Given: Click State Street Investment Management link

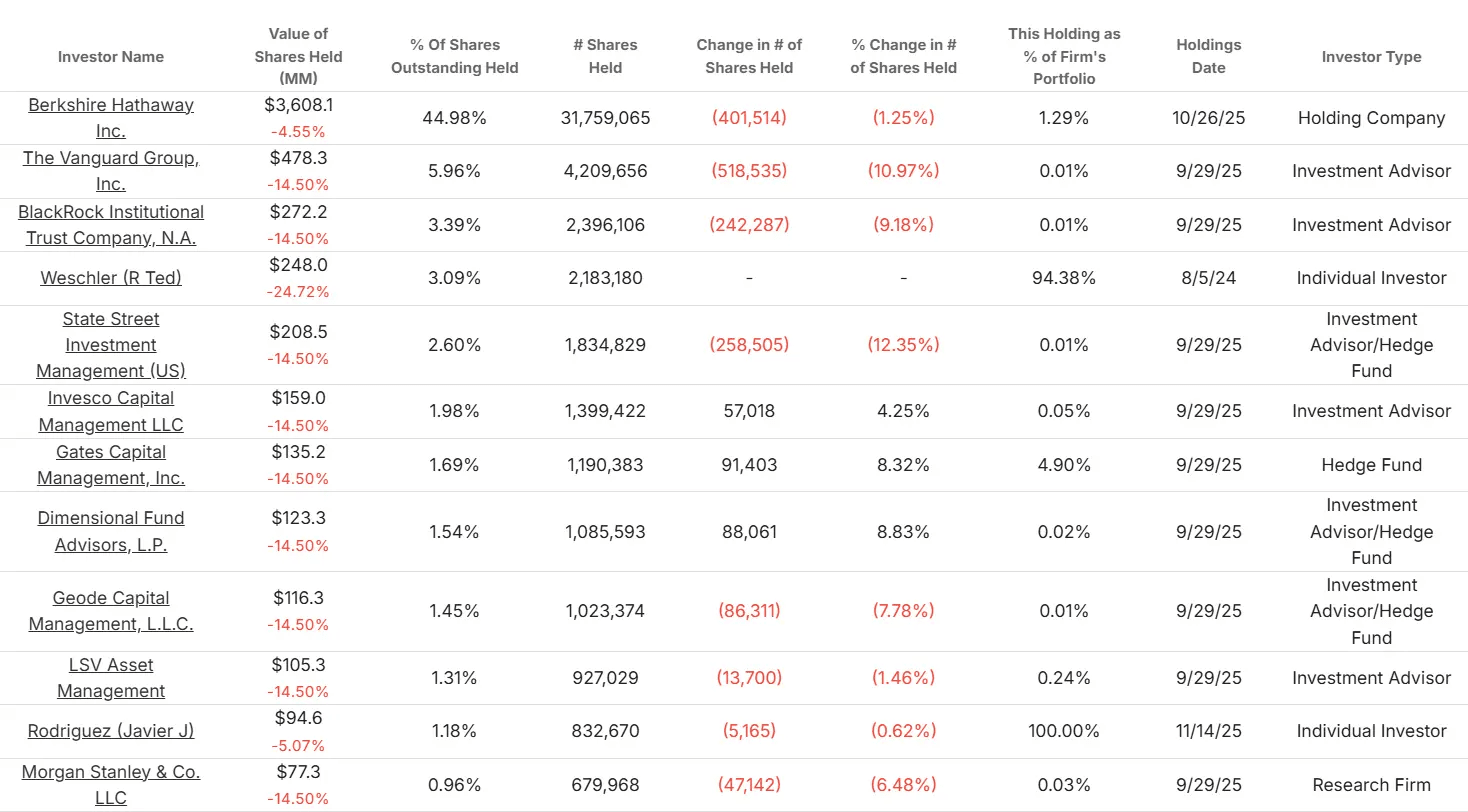Looking at the screenshot, I should 111,345.
